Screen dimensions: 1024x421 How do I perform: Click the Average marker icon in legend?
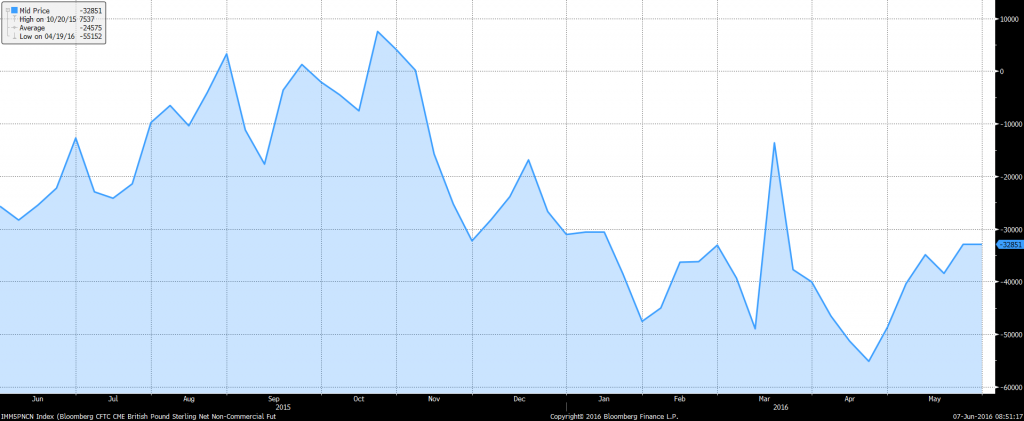[x=14, y=28]
